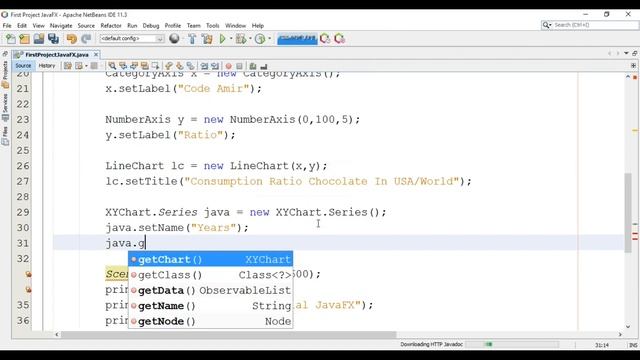Open the Tools menu
Viewport: 640px width, 360px height.
(x=212, y=25)
